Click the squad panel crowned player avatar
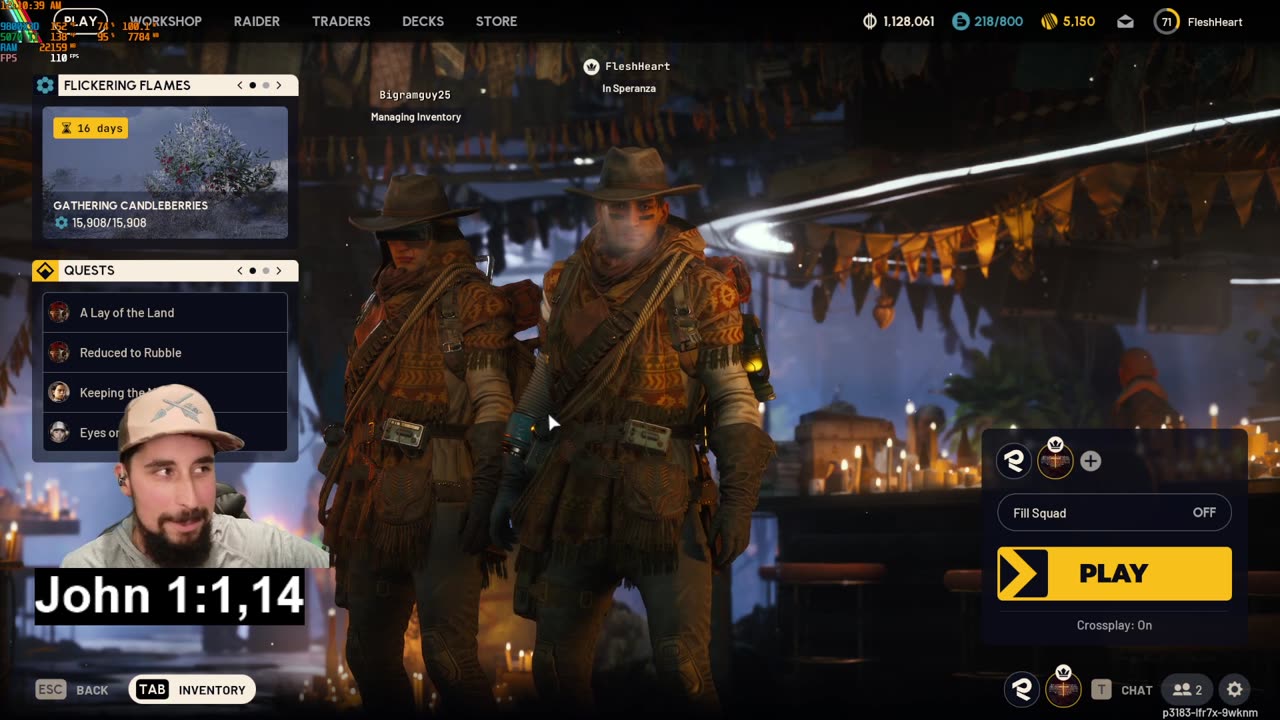The height and width of the screenshot is (720, 1280). [x=1055, y=459]
